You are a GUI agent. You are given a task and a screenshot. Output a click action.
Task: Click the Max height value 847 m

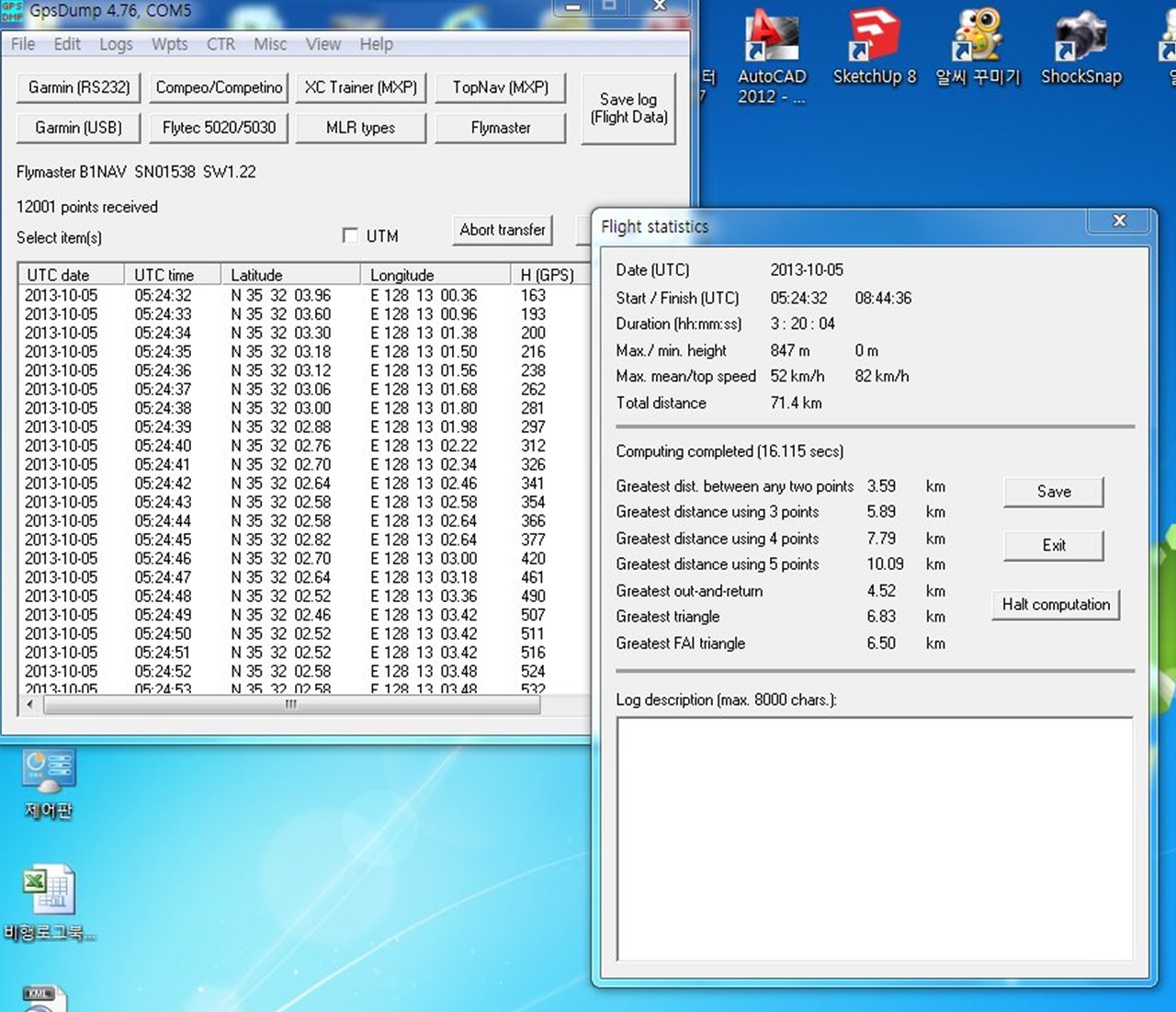pos(790,350)
